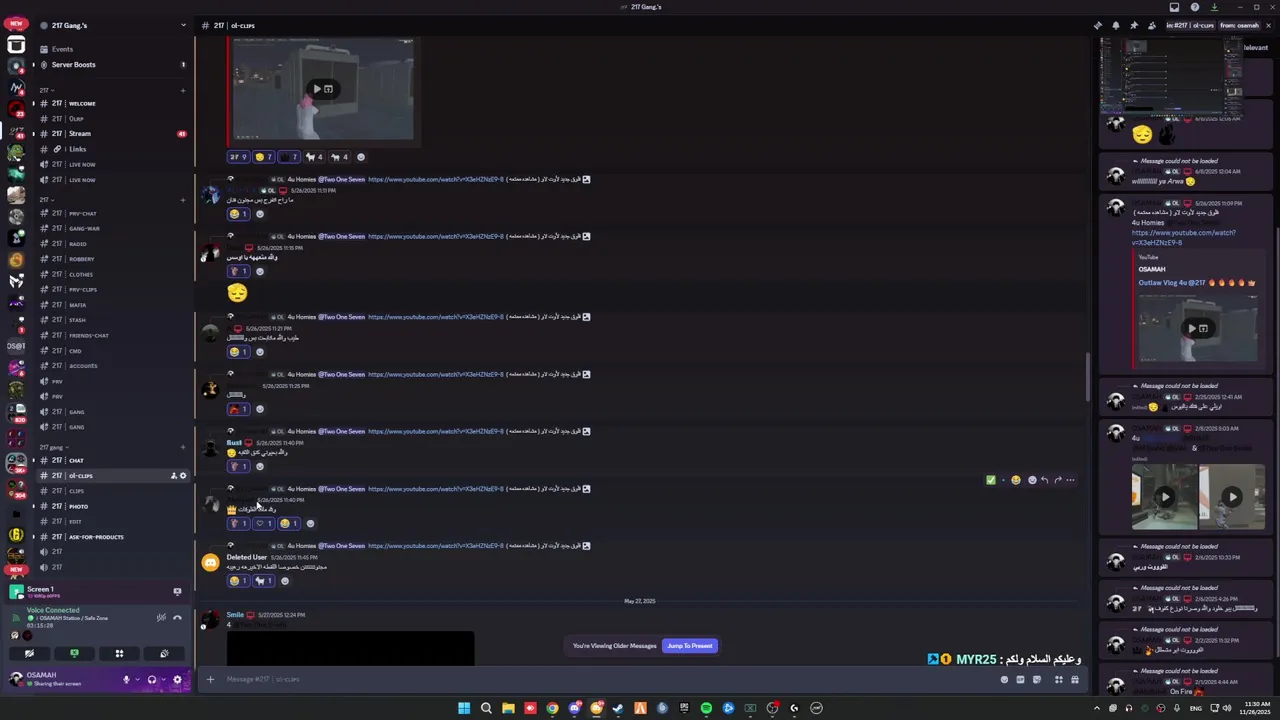The image size is (1280, 720).
Task: Toggle the heart reaction on 5:40 PM message
Action: [x=263, y=523]
